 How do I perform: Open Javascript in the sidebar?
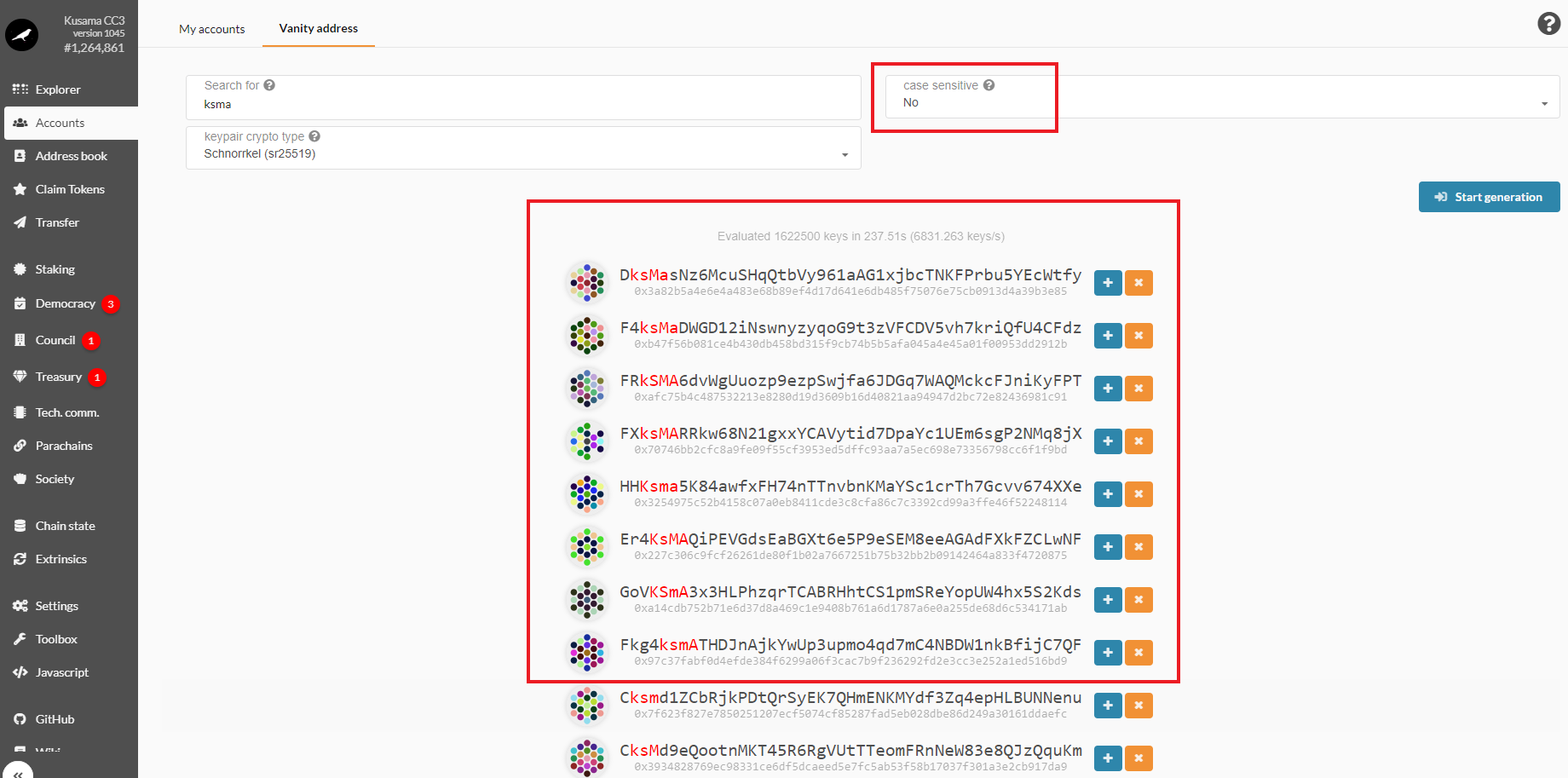(69, 672)
